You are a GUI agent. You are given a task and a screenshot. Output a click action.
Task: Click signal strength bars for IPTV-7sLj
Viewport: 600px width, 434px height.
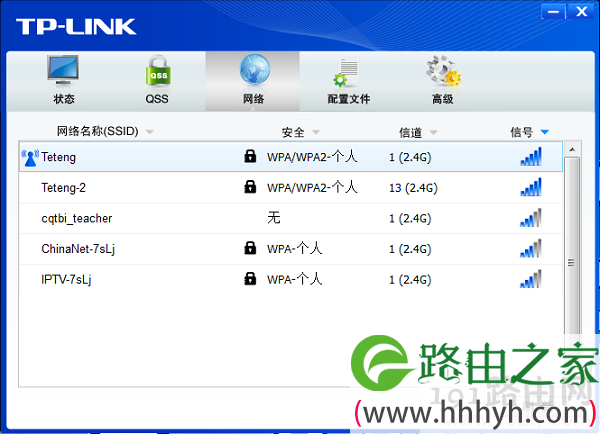531,279
